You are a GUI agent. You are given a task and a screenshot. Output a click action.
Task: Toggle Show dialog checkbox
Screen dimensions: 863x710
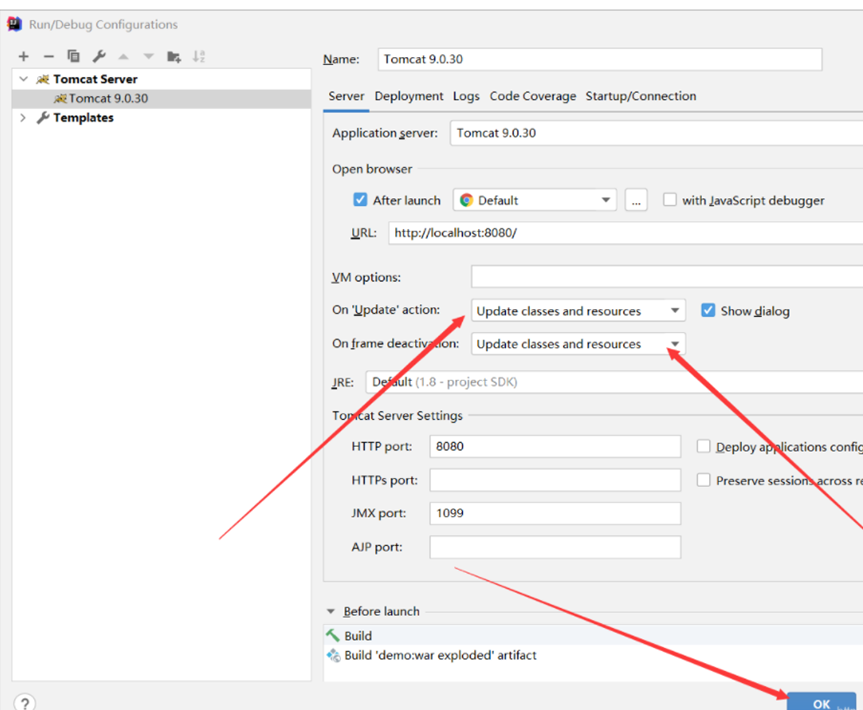pos(708,310)
